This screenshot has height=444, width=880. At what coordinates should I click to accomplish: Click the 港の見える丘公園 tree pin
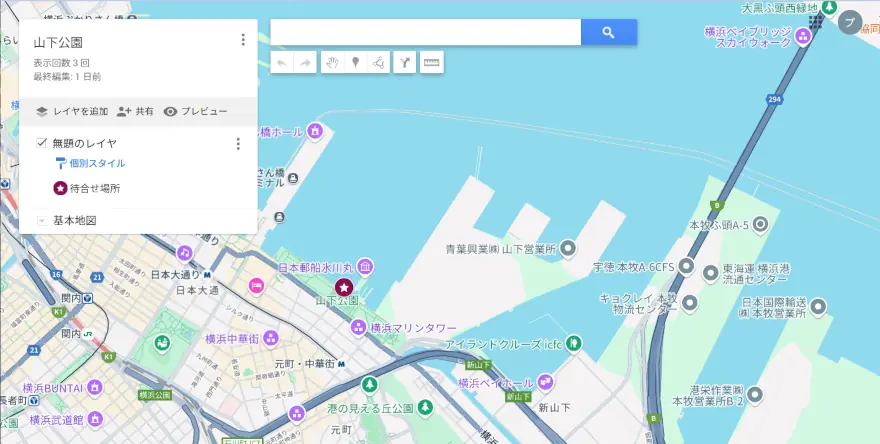pyautogui.click(x=425, y=406)
